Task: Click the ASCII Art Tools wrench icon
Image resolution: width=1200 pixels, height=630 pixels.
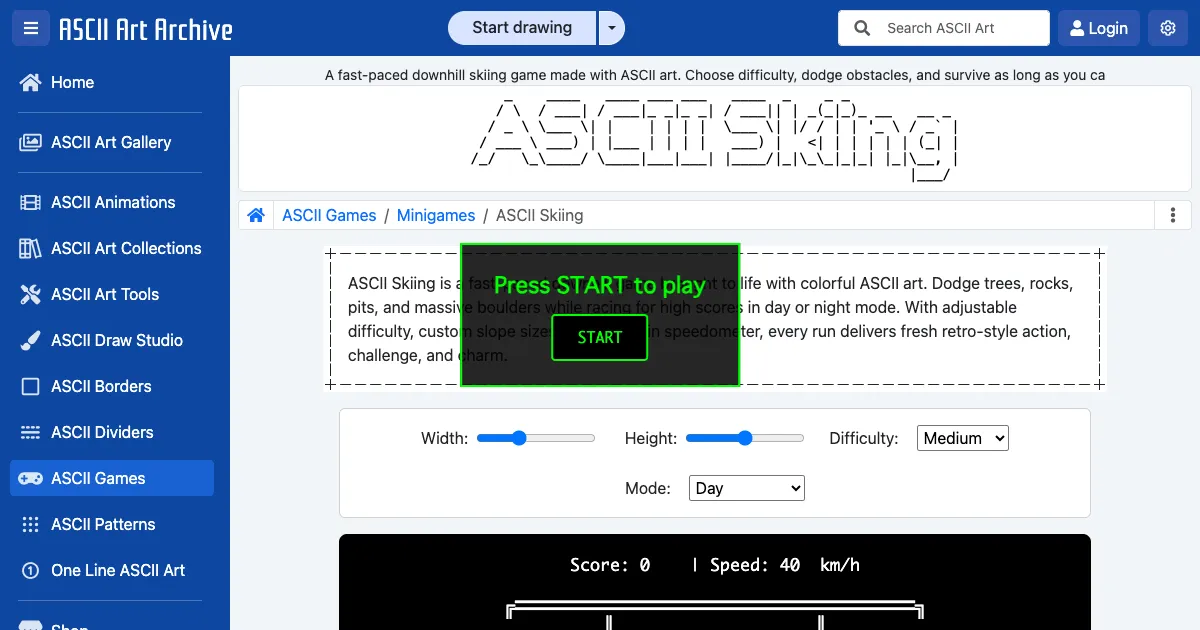Action: [31, 295]
